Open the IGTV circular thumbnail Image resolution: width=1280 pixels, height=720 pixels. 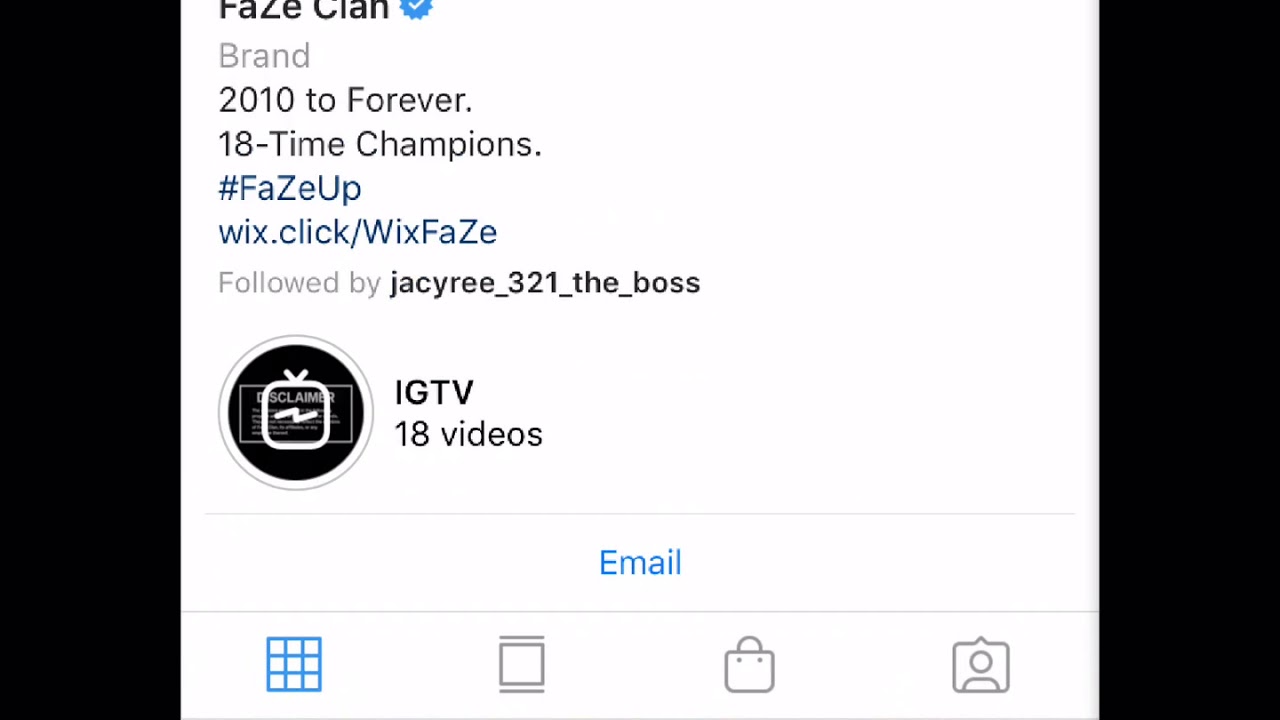click(295, 412)
